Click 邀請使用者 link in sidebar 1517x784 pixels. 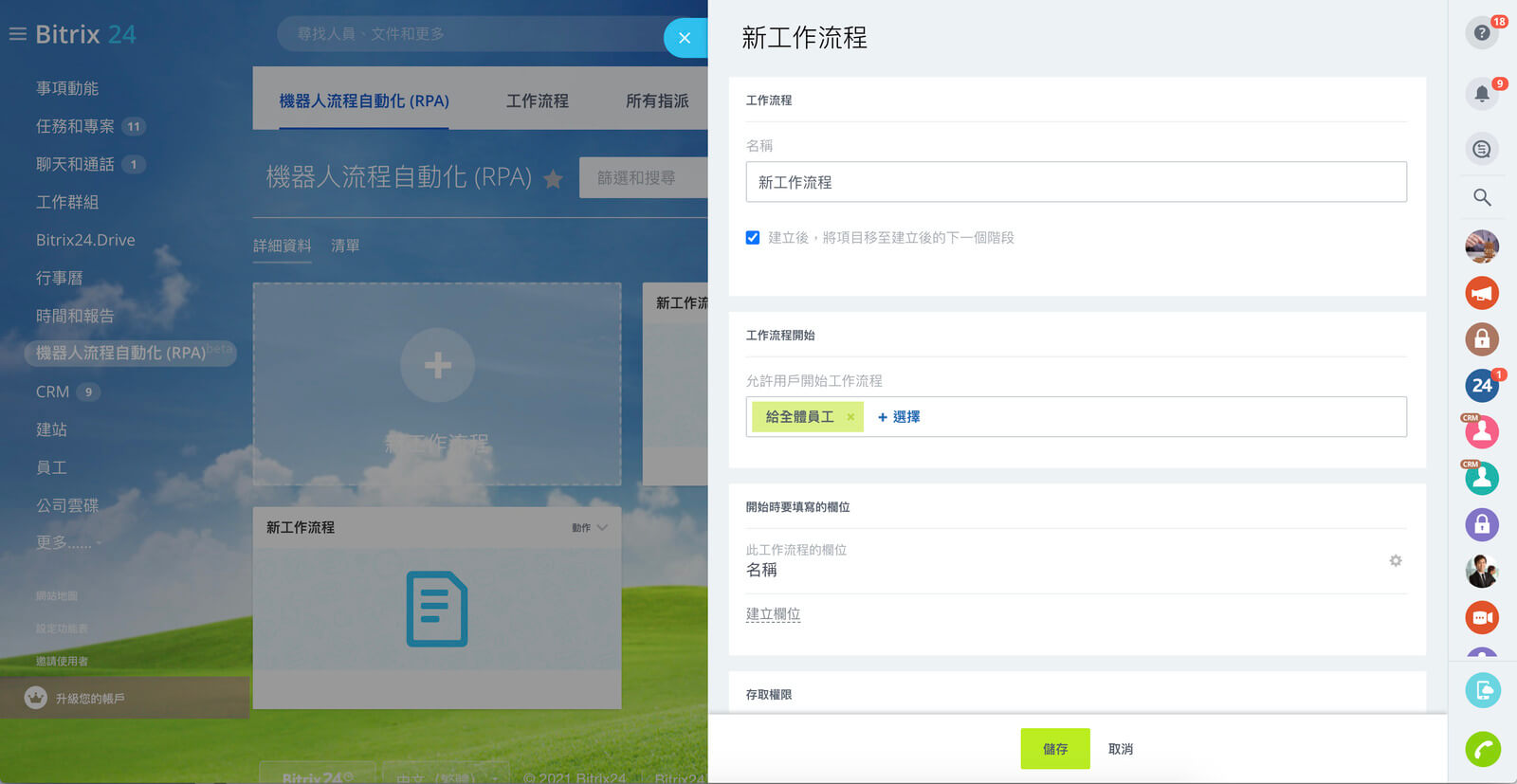(62, 661)
